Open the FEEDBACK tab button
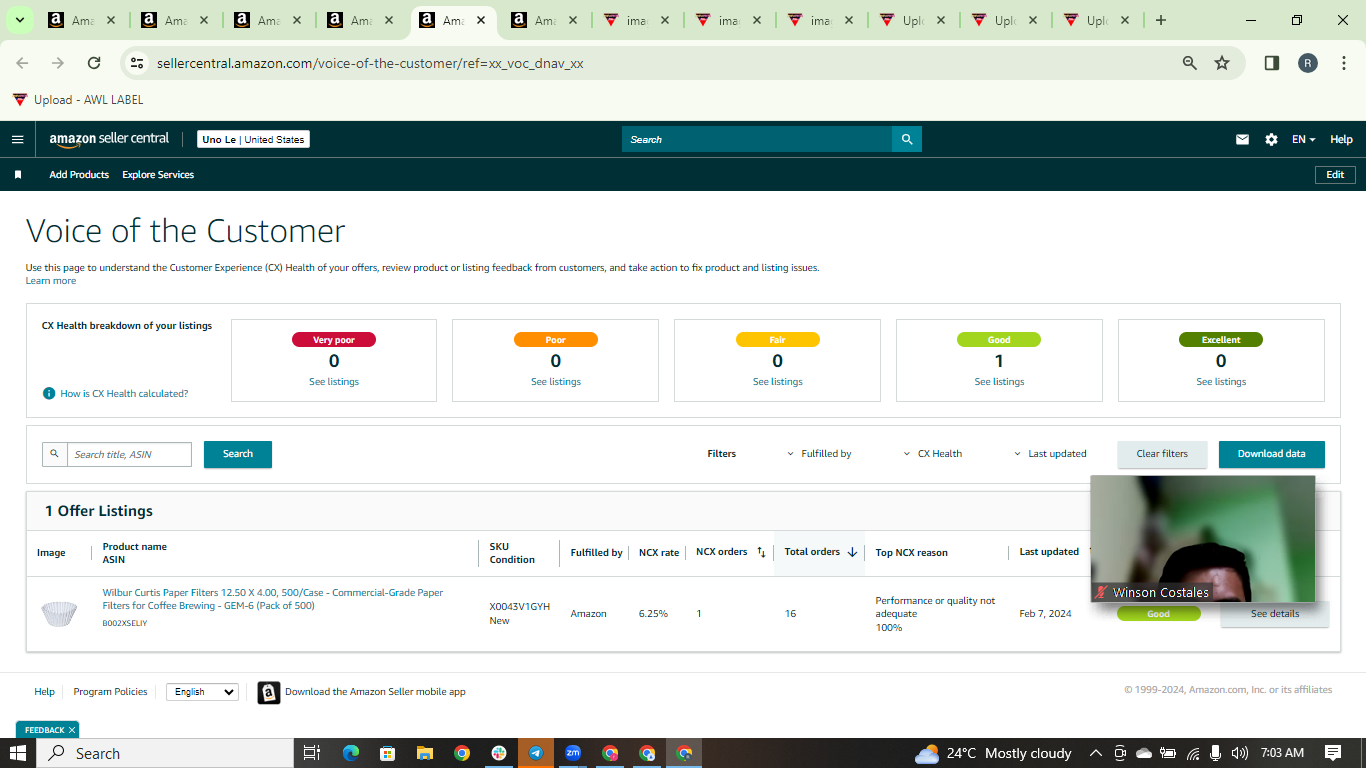1366x768 pixels. click(x=44, y=730)
